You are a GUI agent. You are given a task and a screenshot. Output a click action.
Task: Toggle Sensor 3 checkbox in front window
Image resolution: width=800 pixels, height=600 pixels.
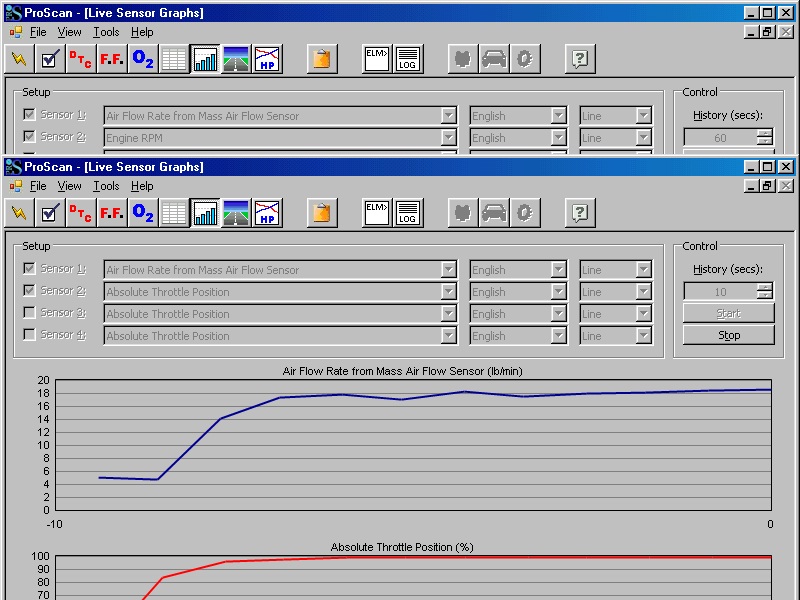coord(29,313)
